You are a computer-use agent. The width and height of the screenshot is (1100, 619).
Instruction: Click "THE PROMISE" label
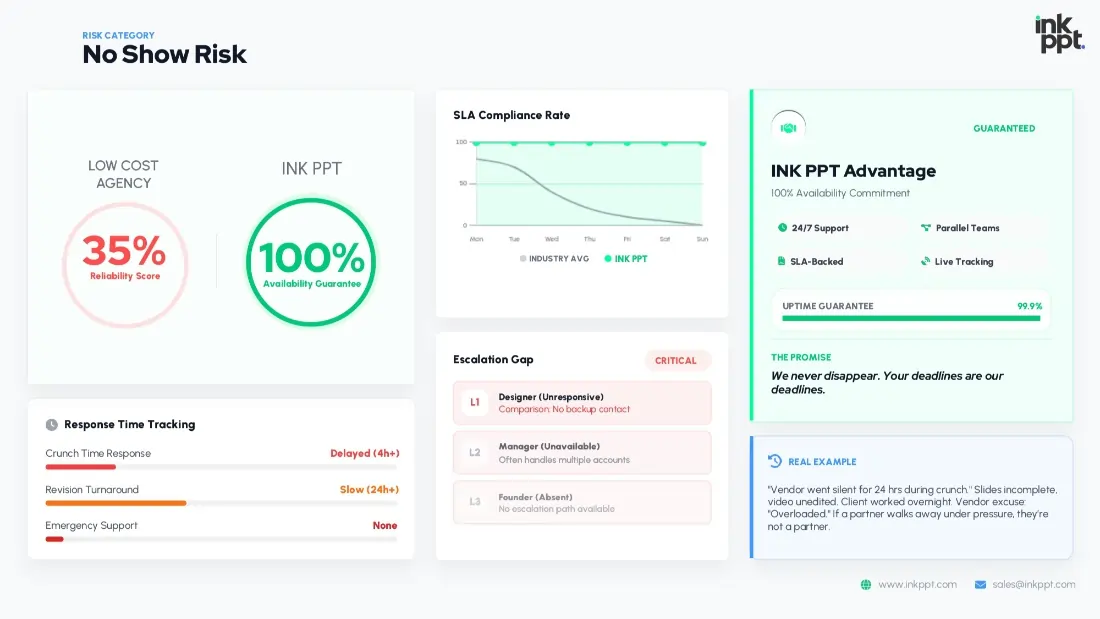(801, 357)
